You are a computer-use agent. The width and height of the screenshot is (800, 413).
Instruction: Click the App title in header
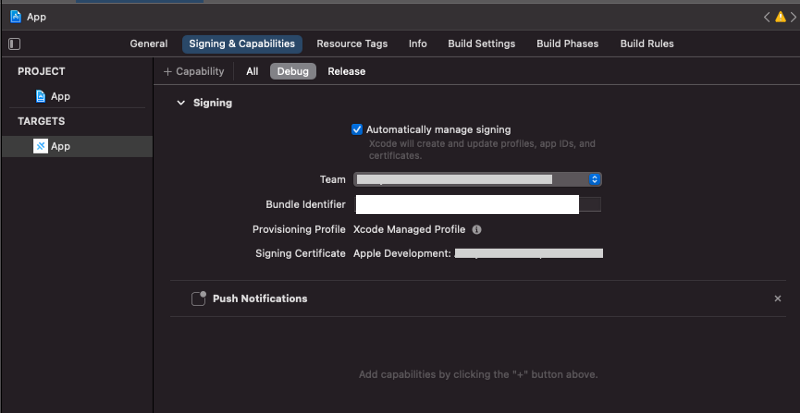37,17
